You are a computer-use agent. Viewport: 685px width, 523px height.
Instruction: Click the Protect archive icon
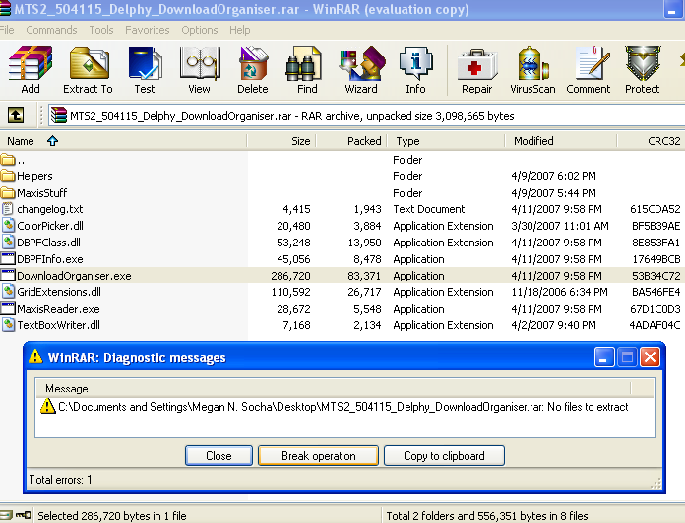(x=642, y=70)
